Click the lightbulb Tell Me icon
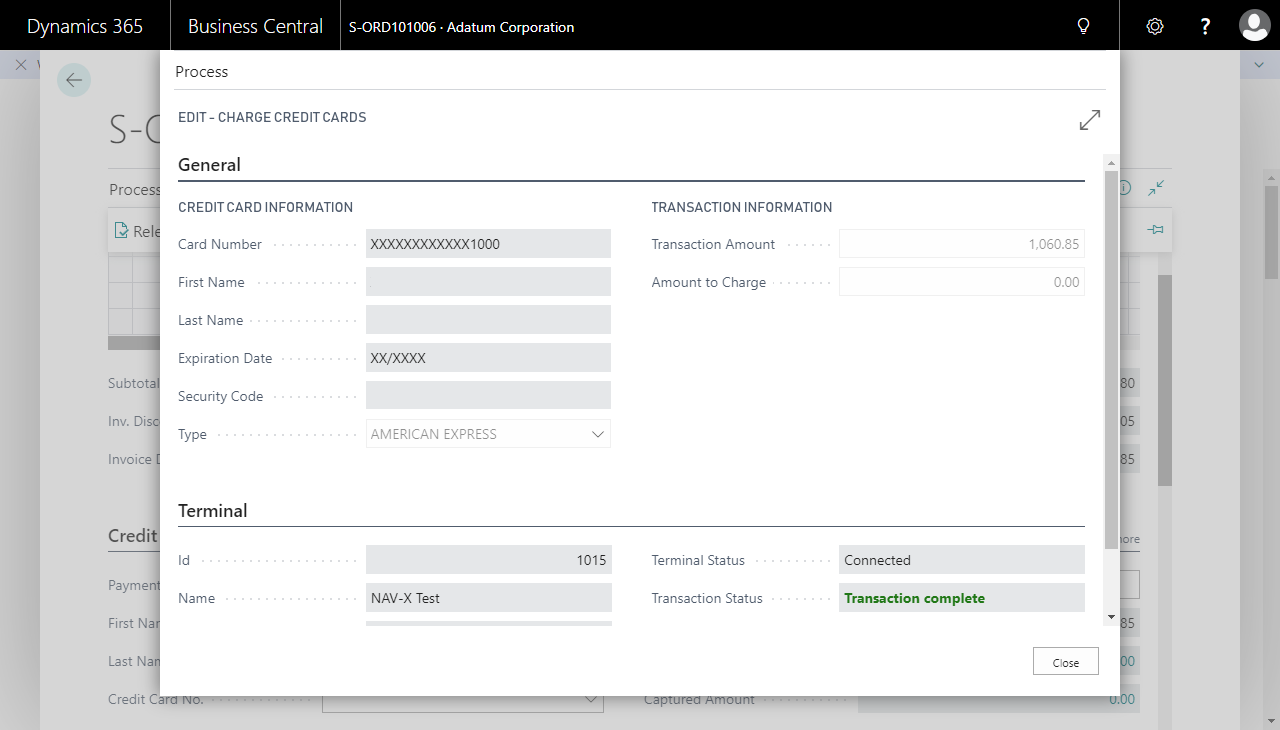Viewport: 1280px width, 730px height. (1083, 27)
